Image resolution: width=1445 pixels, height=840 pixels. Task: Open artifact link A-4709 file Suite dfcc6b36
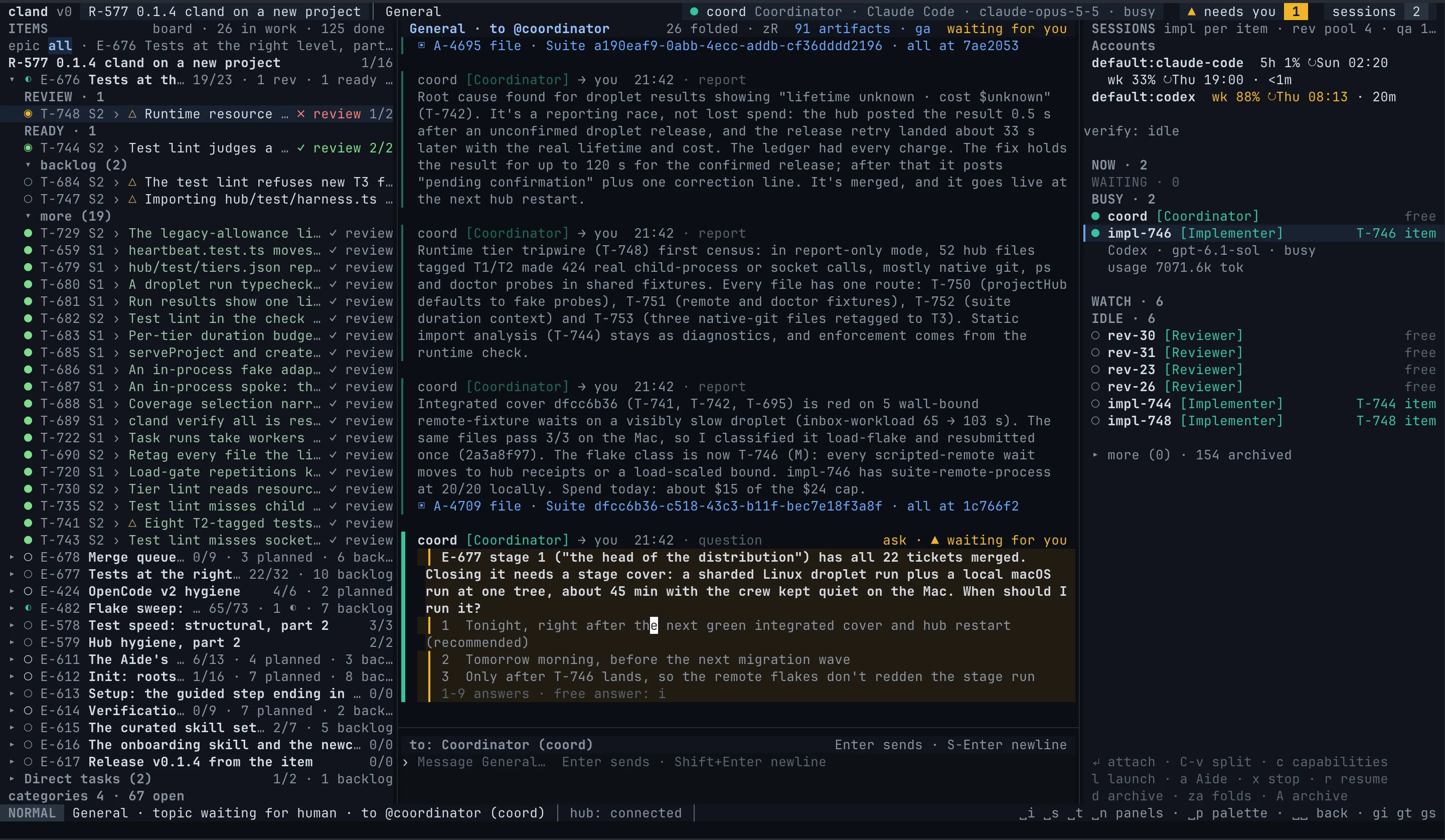(718, 506)
